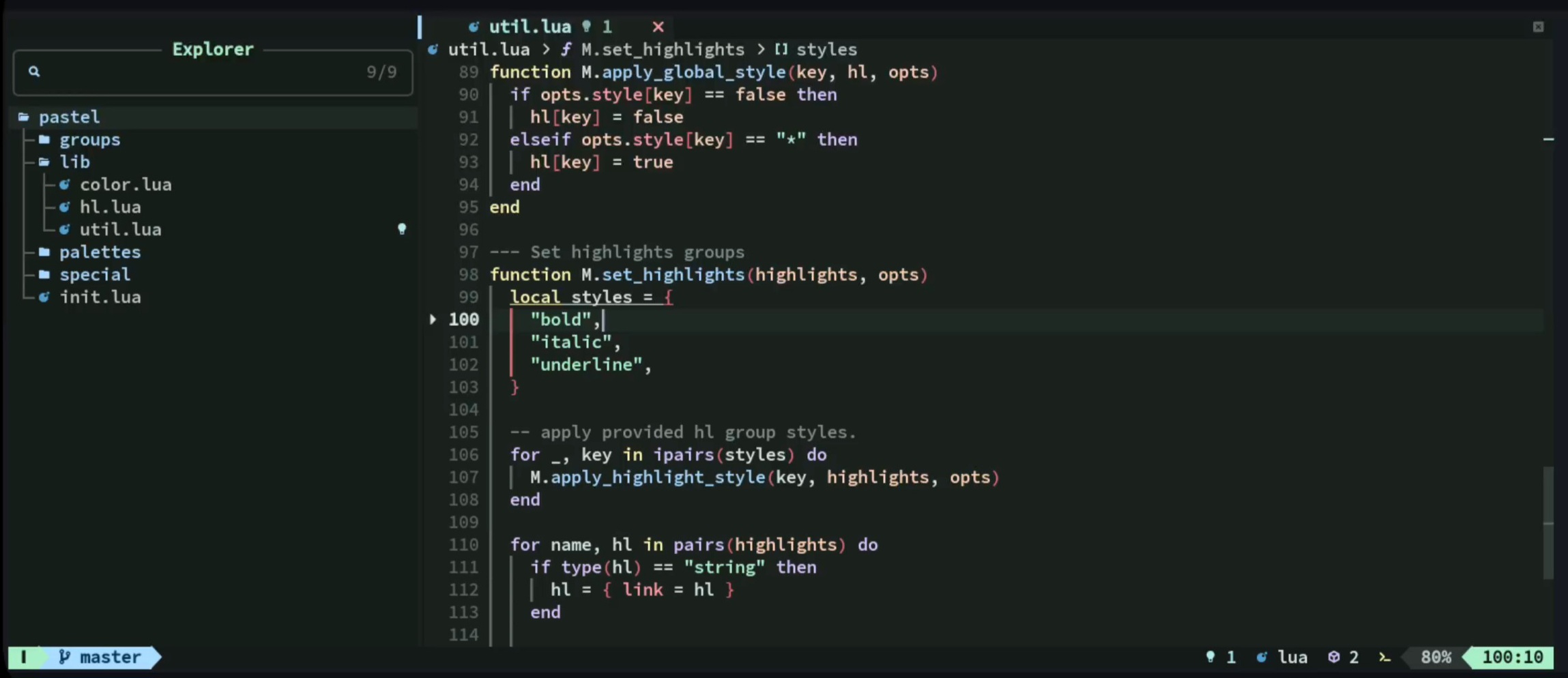The image size is (1568, 678).
Task: Click the 9/9 match counter in Explorer
Action: 381,72
